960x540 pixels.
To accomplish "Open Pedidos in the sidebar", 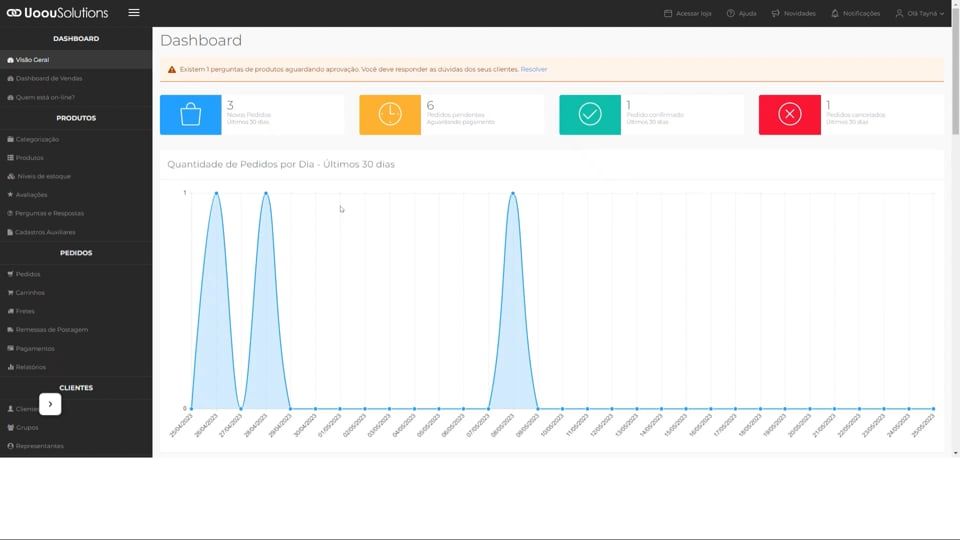I will click(x=28, y=274).
